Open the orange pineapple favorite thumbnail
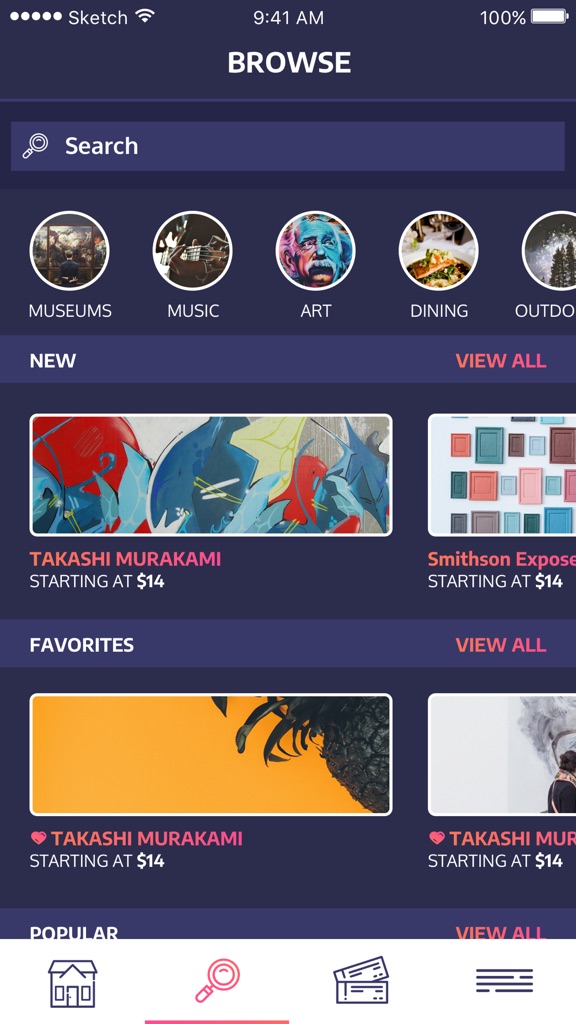The width and height of the screenshot is (576, 1024). click(x=211, y=754)
